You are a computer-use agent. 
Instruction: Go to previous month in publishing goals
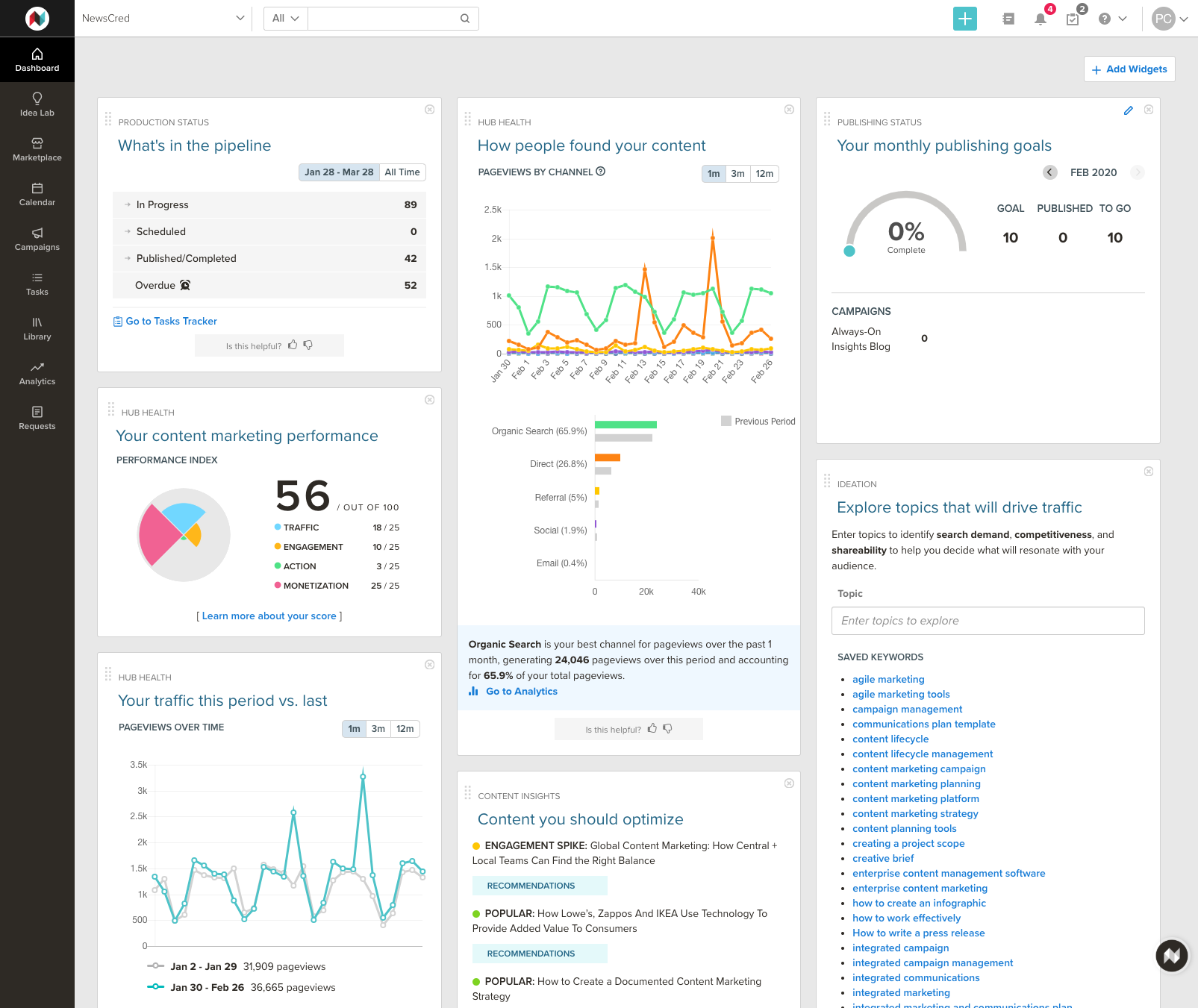click(x=1050, y=172)
